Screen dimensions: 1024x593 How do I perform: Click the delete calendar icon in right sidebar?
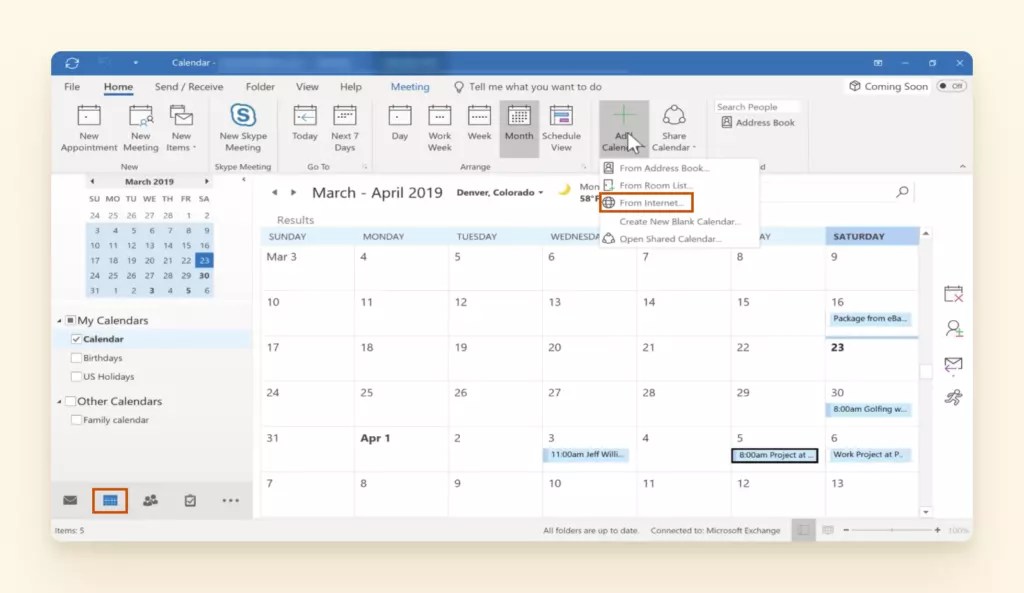click(x=953, y=293)
